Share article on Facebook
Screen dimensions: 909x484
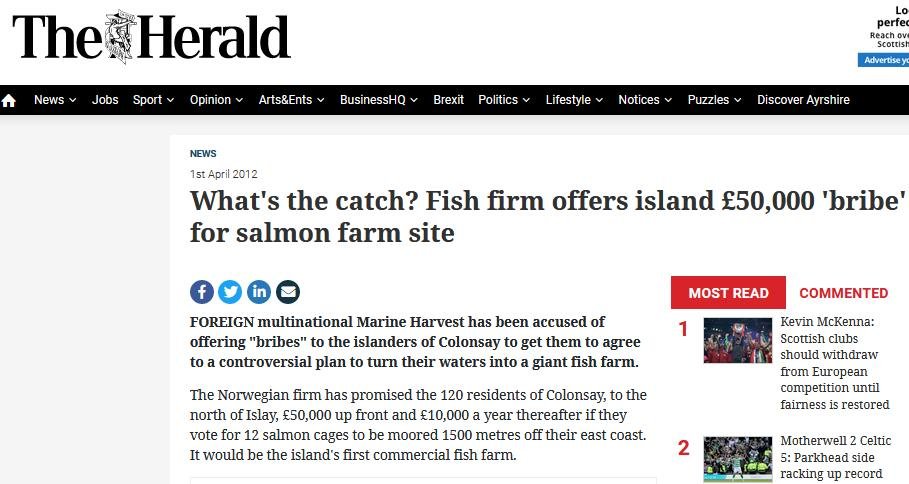[202, 292]
